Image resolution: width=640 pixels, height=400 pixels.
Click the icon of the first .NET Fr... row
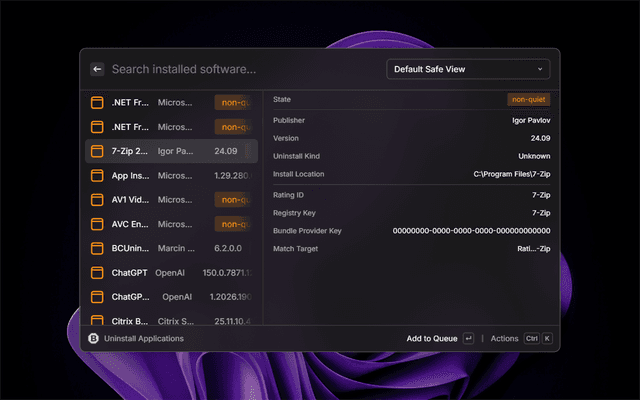pyautogui.click(x=97, y=102)
